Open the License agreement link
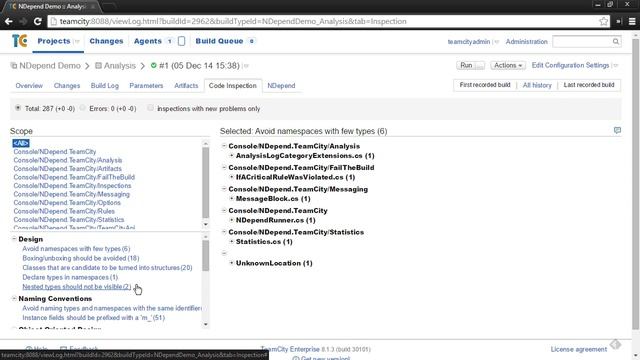The width and height of the screenshot is (640, 360). coord(578,349)
